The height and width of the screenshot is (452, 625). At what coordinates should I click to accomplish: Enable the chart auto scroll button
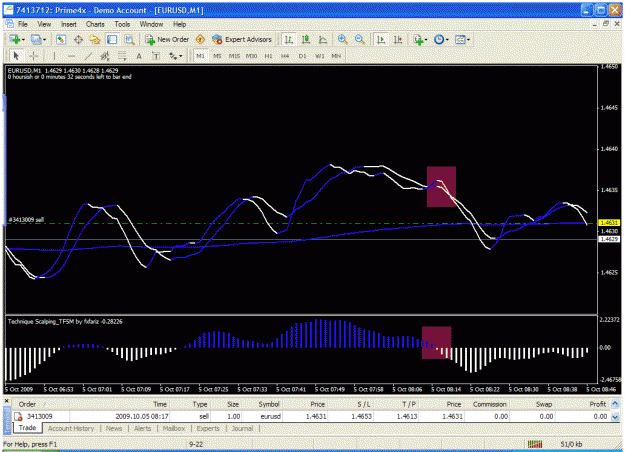381,39
